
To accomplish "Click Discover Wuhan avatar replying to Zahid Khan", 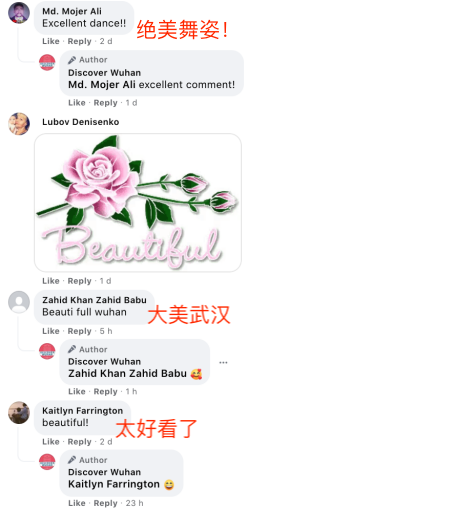I will [x=47, y=351].
